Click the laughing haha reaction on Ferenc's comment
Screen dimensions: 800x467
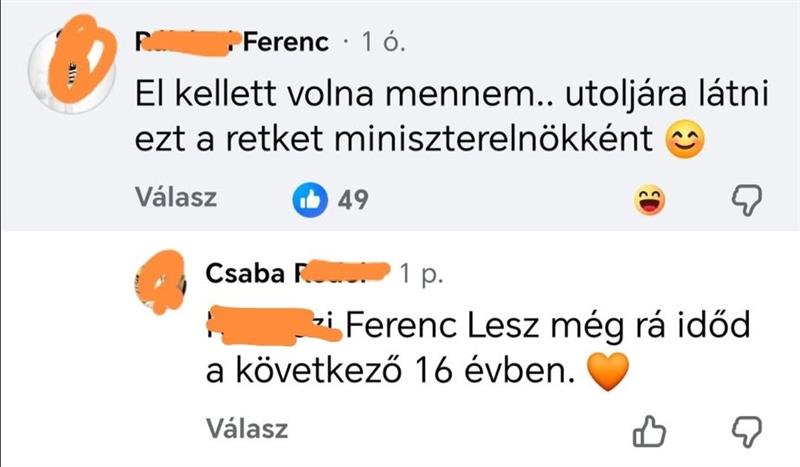(x=651, y=202)
